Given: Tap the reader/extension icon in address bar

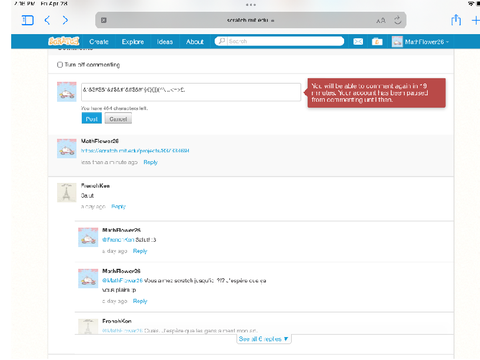Looking at the screenshot, I should [104, 20].
